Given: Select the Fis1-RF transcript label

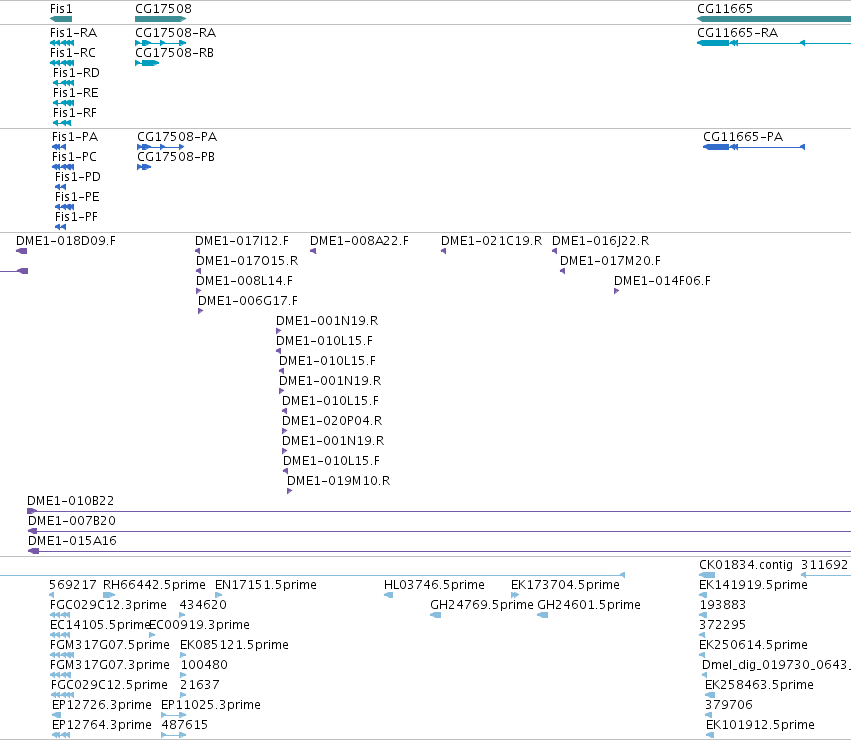Looking at the screenshot, I should [x=75, y=113].
